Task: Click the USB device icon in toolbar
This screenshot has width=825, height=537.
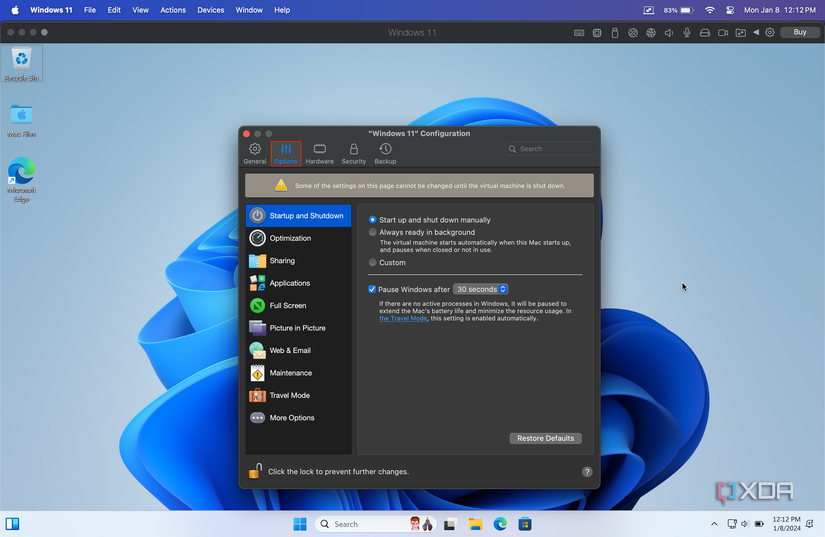Action: 615,33
